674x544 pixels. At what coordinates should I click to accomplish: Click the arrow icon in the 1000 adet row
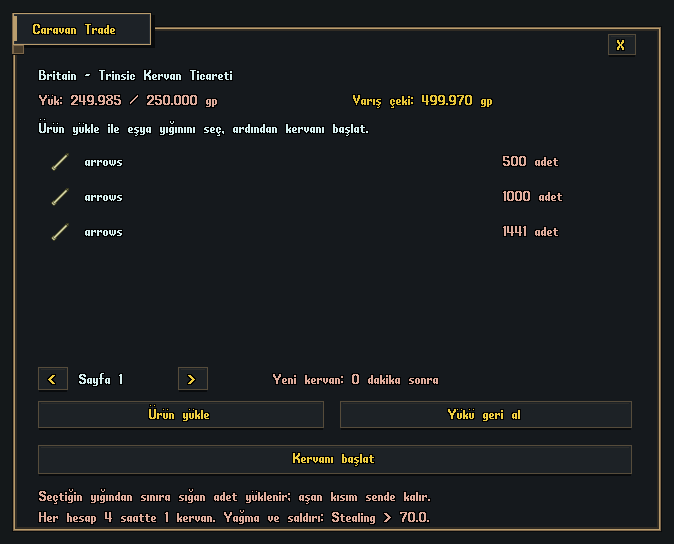(x=60, y=197)
